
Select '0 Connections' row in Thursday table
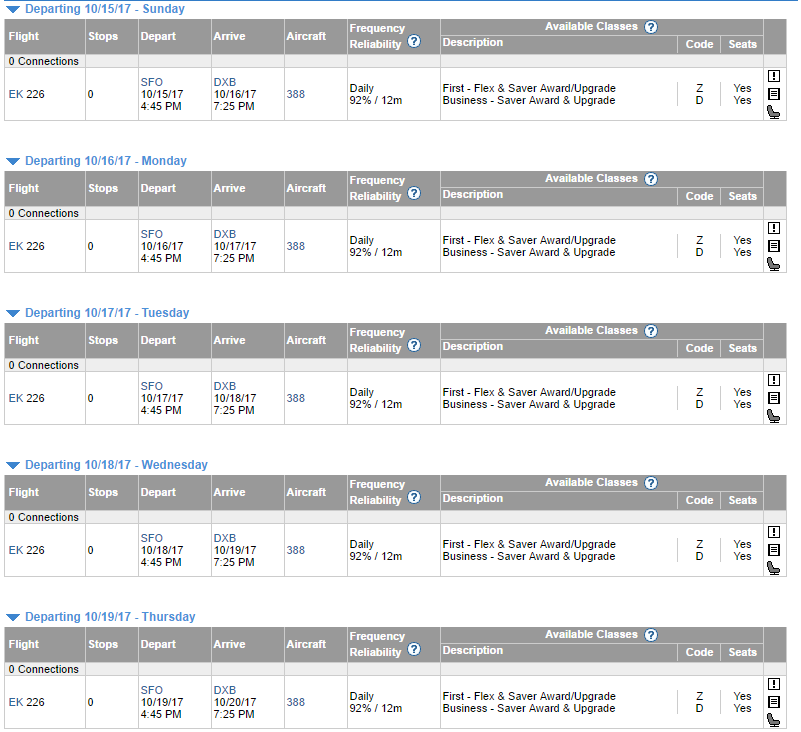pyautogui.click(x=395, y=669)
